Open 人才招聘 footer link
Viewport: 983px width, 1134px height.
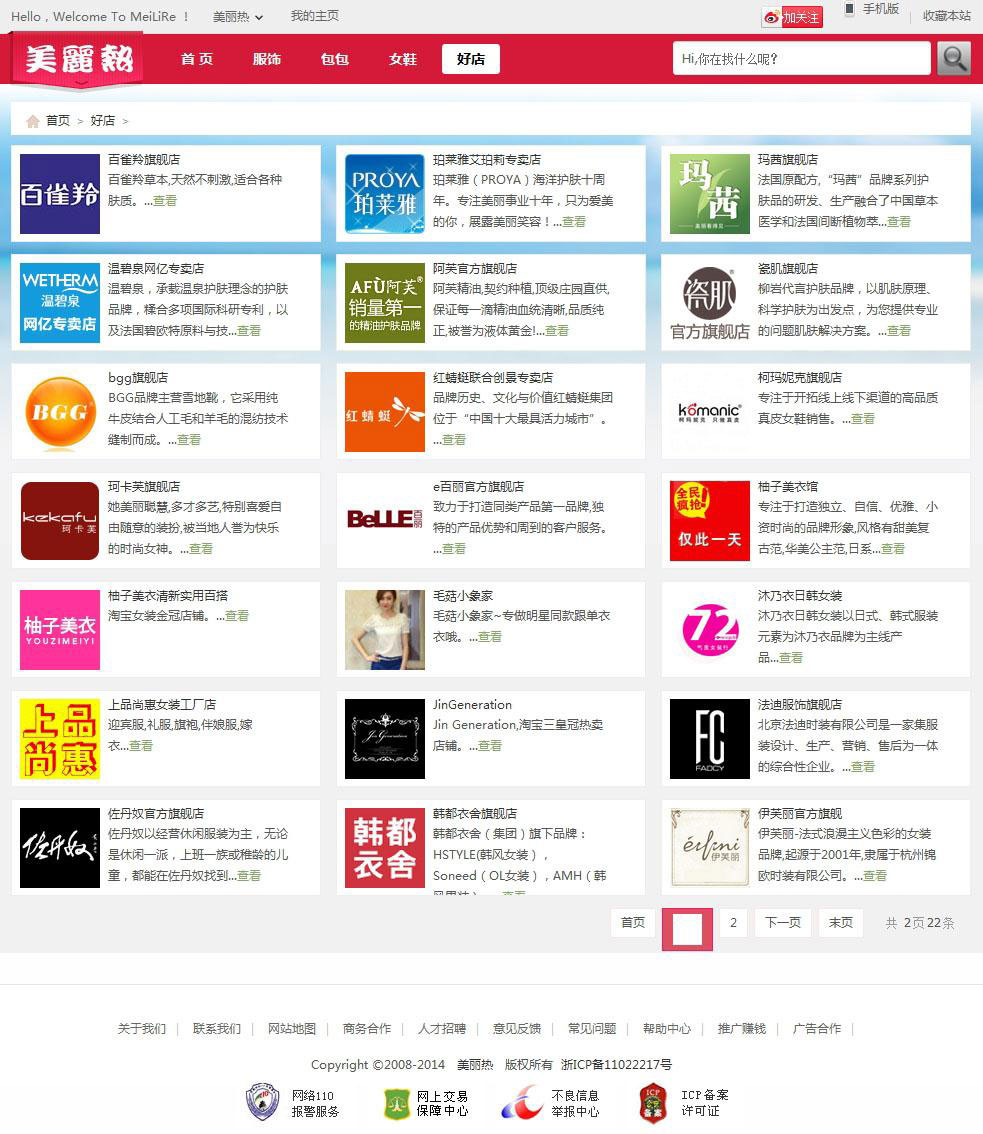coord(442,1028)
